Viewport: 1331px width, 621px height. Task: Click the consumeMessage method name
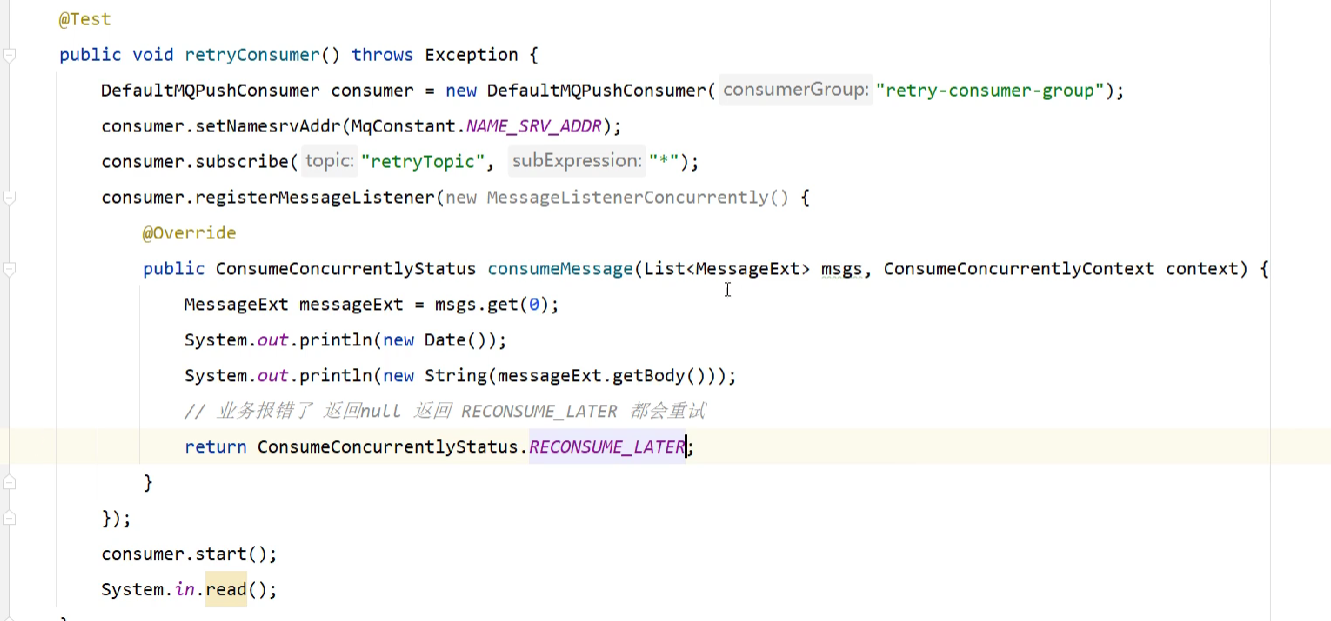point(560,269)
